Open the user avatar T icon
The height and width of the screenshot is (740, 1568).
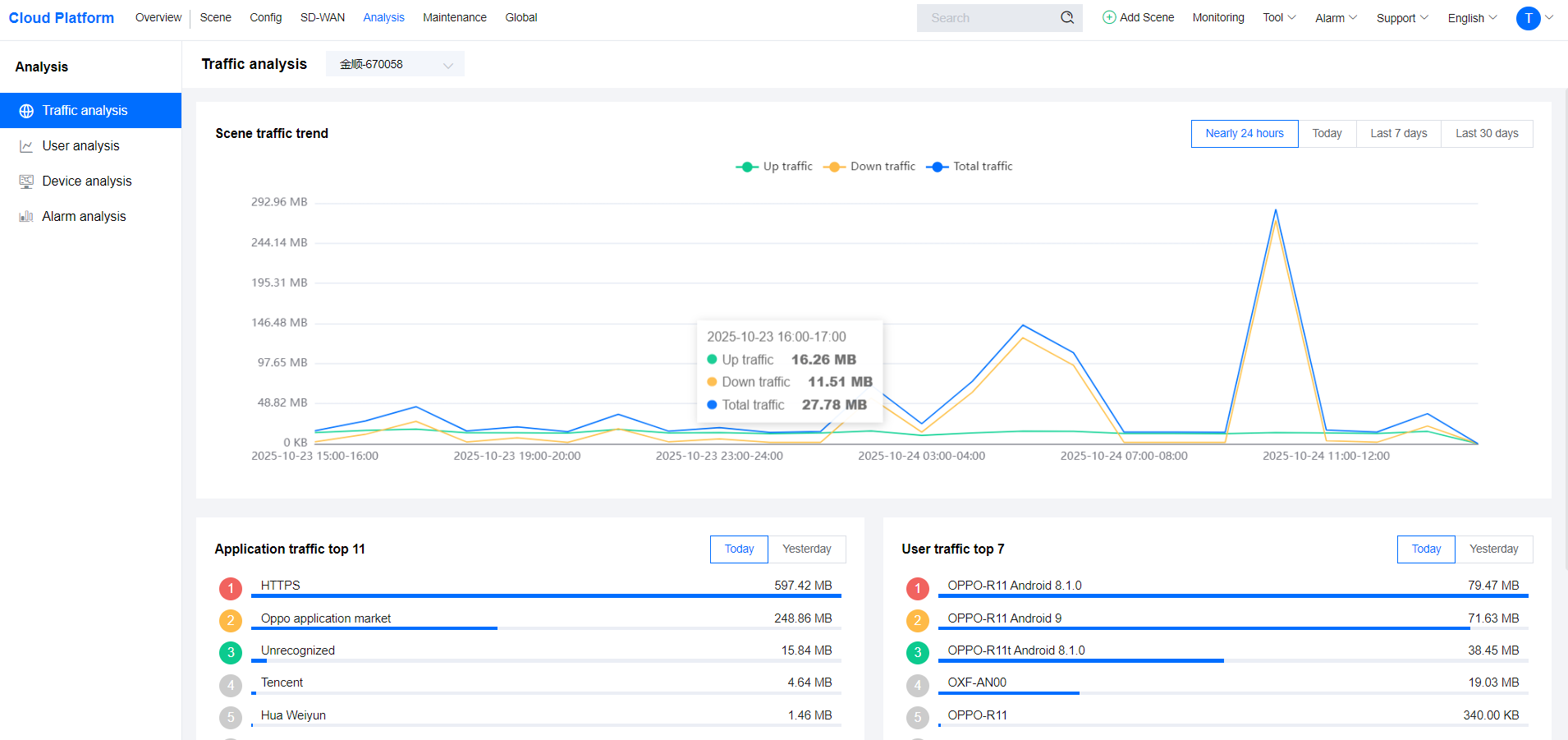pyautogui.click(x=1528, y=18)
